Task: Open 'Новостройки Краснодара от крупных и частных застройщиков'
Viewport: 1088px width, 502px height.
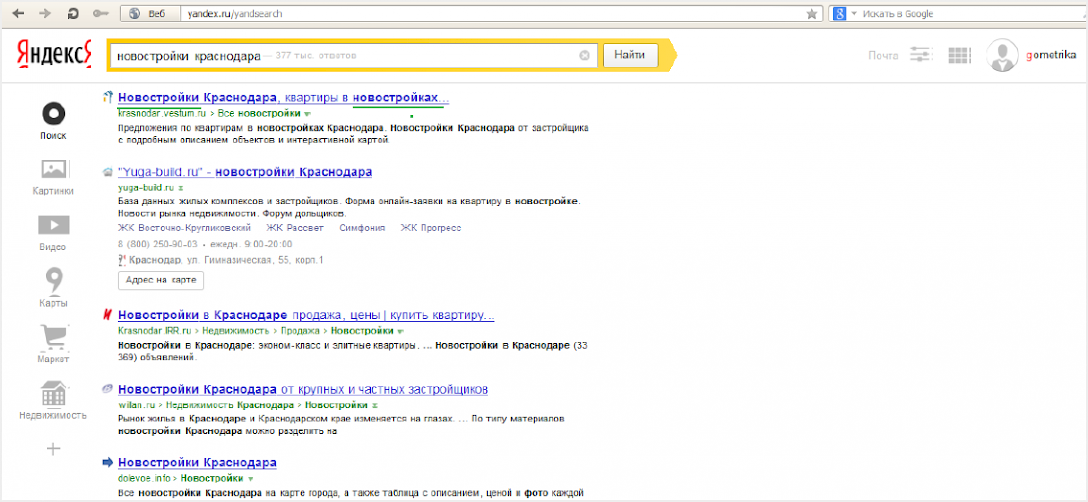Action: pyautogui.click(x=303, y=389)
